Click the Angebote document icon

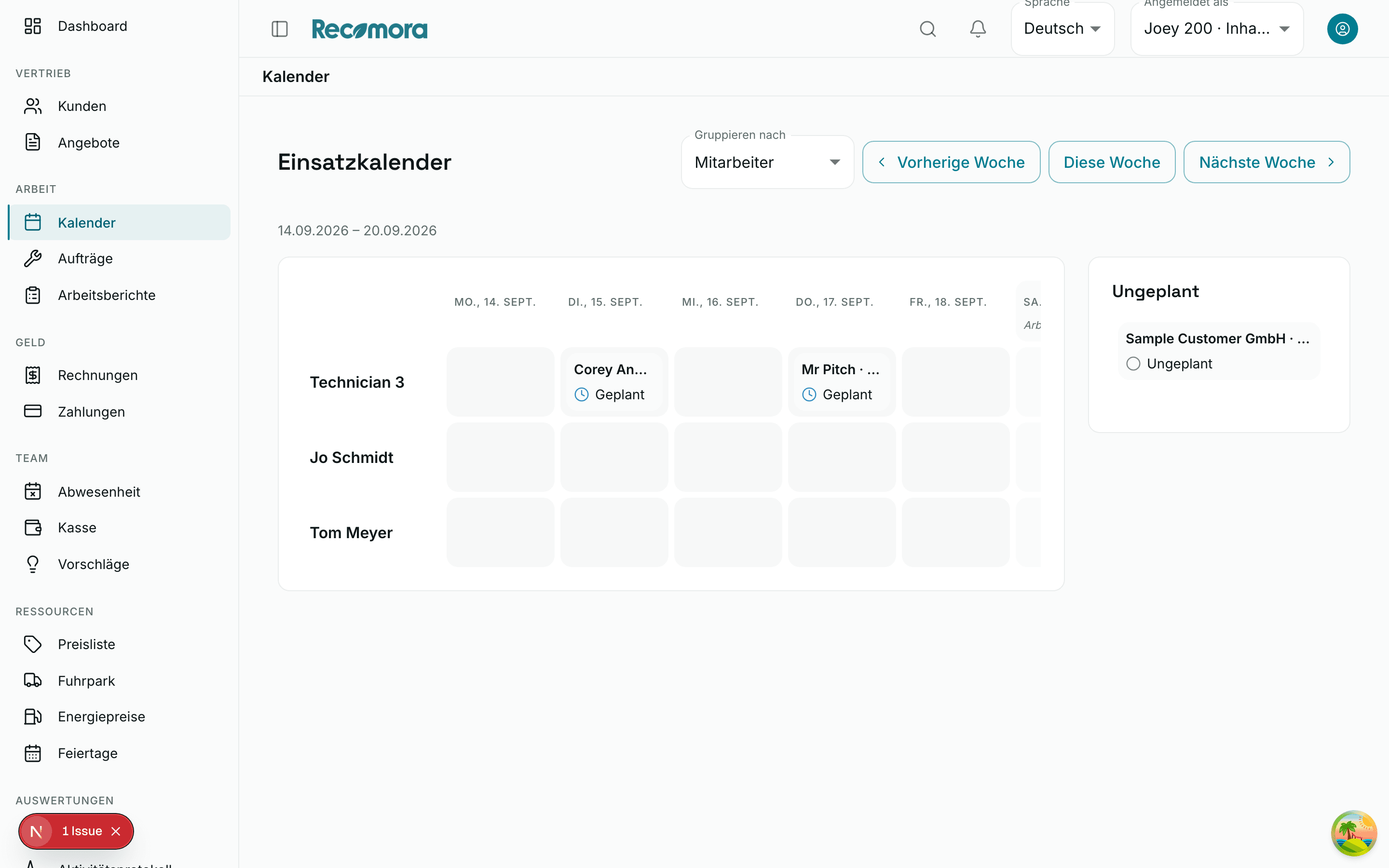33,142
